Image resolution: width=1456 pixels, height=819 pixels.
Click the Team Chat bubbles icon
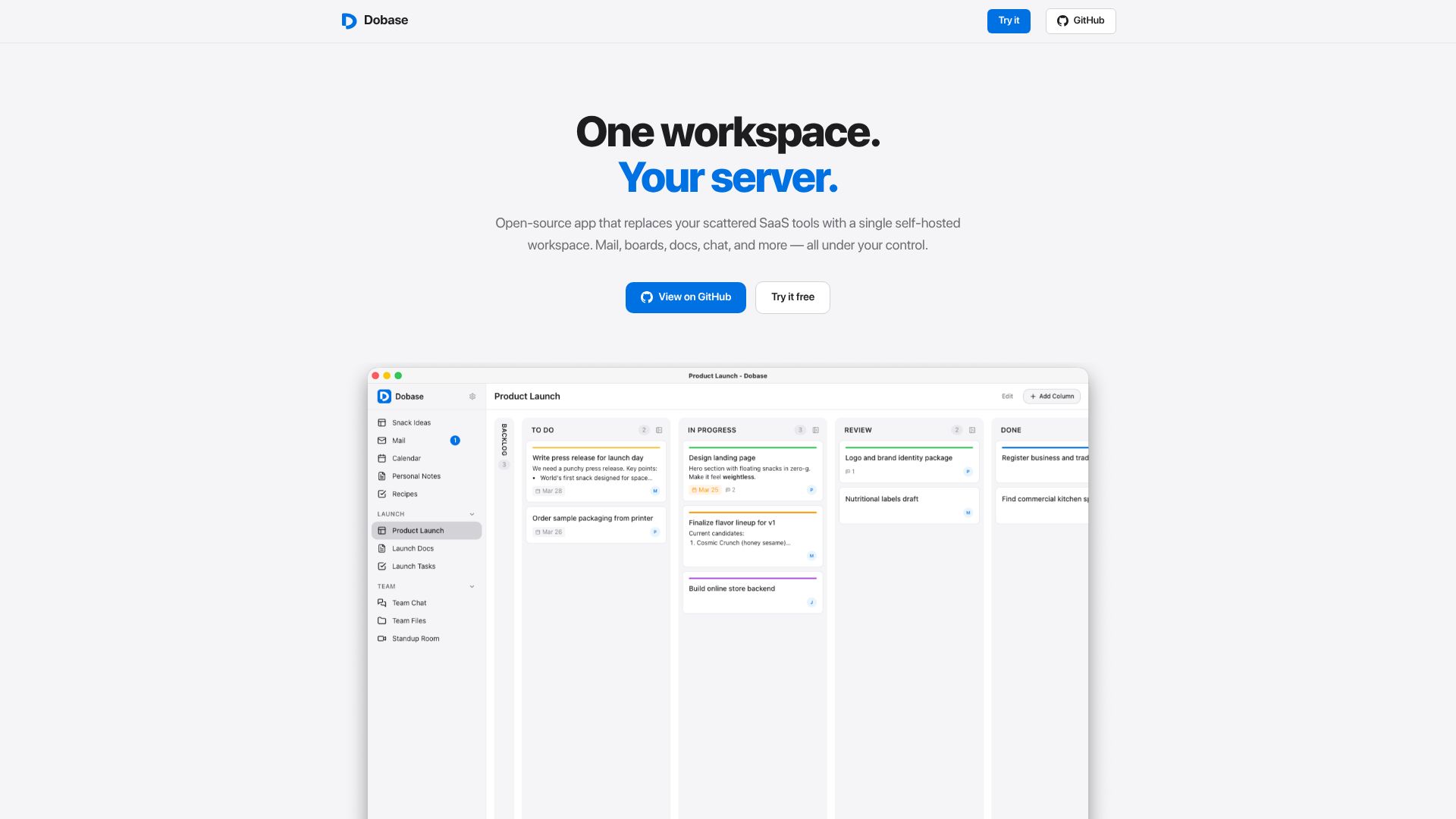point(382,603)
